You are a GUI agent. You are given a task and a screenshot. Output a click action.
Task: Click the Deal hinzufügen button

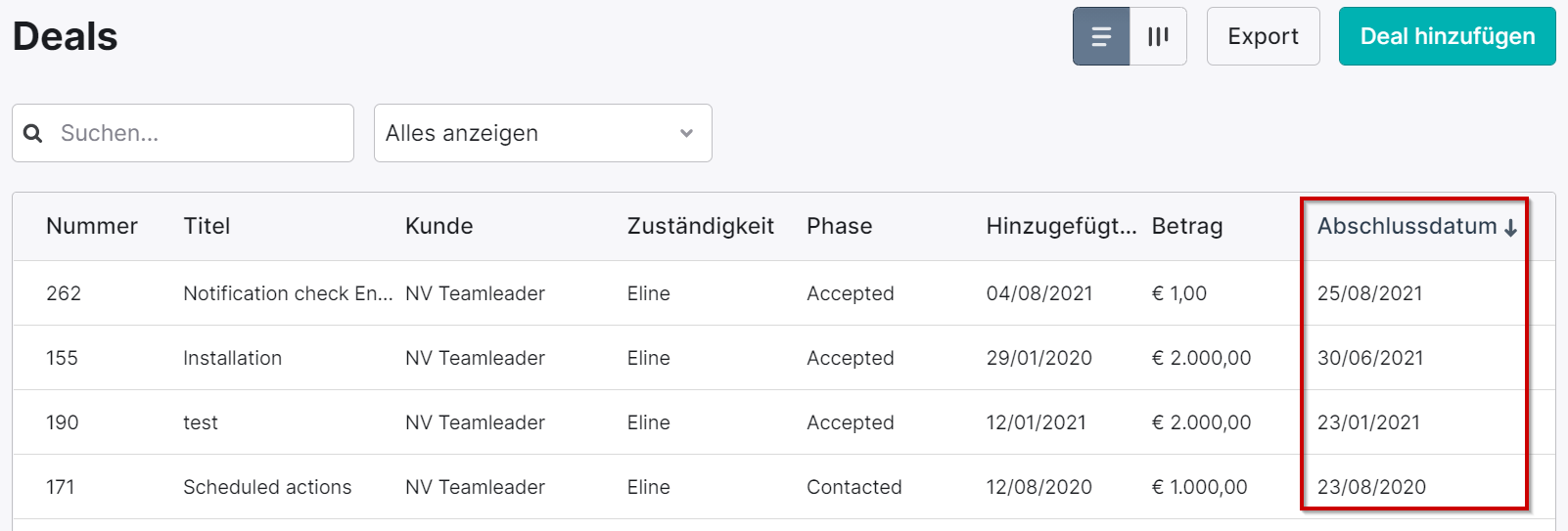tap(1447, 36)
